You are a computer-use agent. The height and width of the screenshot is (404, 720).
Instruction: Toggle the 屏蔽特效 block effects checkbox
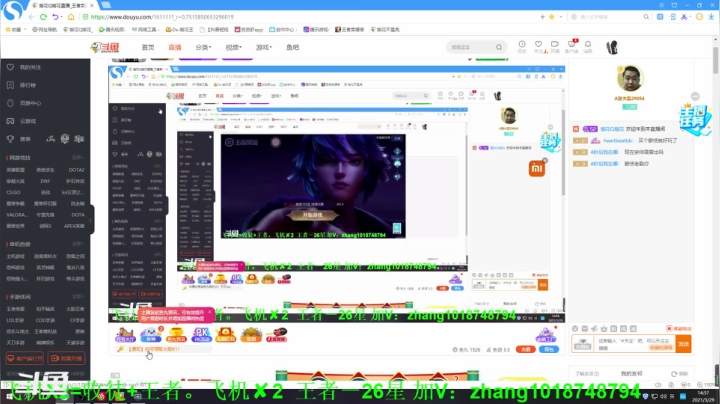pyautogui.click(x=679, y=329)
